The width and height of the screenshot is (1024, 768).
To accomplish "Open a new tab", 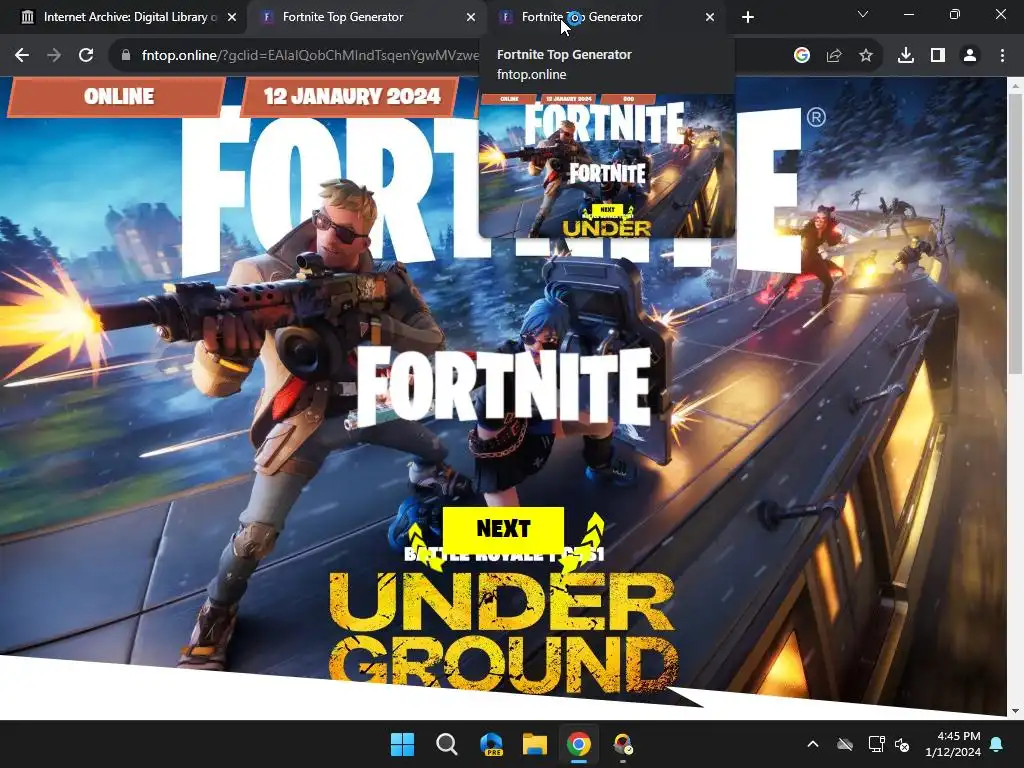I will (x=748, y=17).
